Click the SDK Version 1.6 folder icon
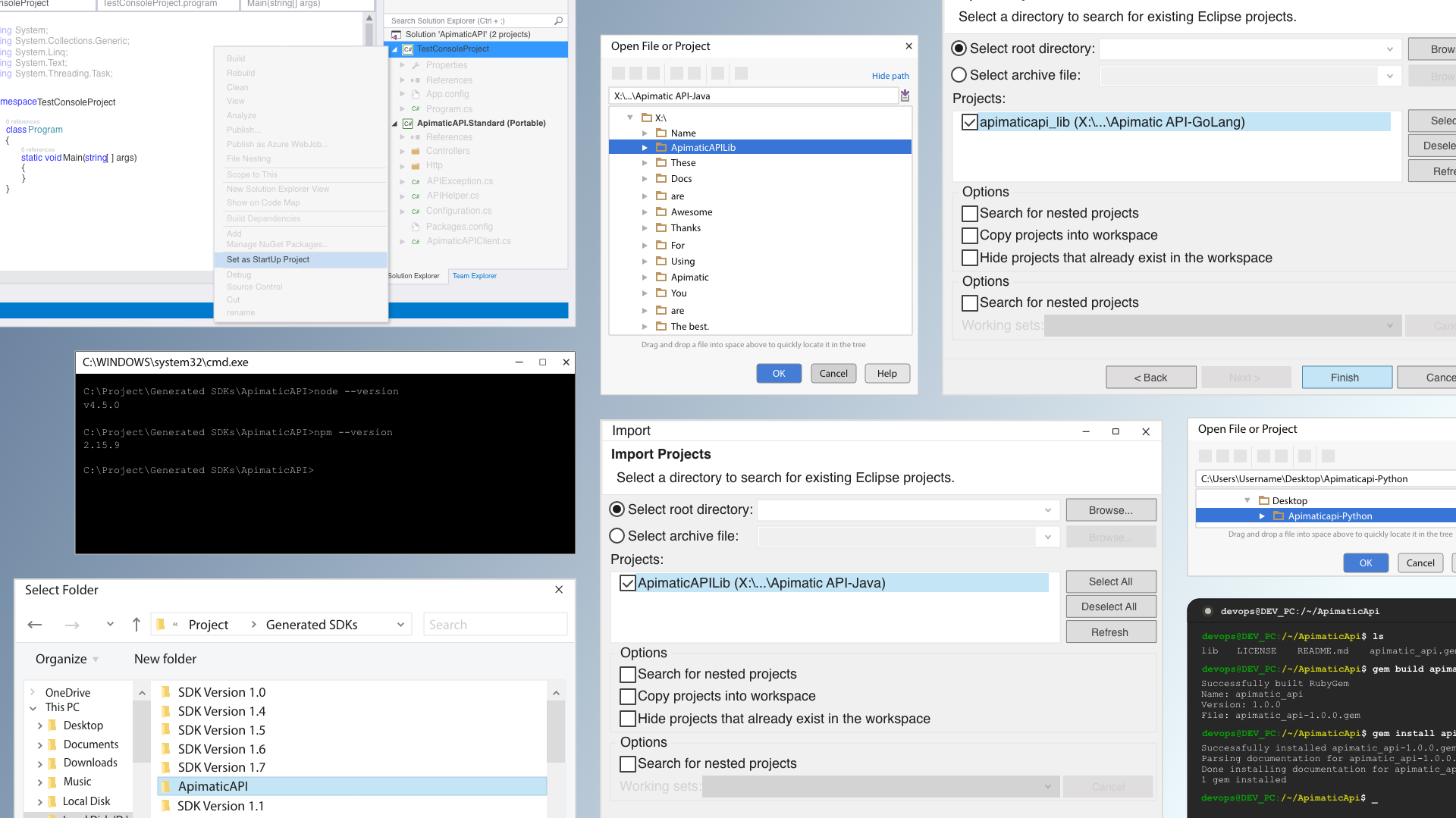Viewport: 1456px width, 818px height. click(x=165, y=748)
